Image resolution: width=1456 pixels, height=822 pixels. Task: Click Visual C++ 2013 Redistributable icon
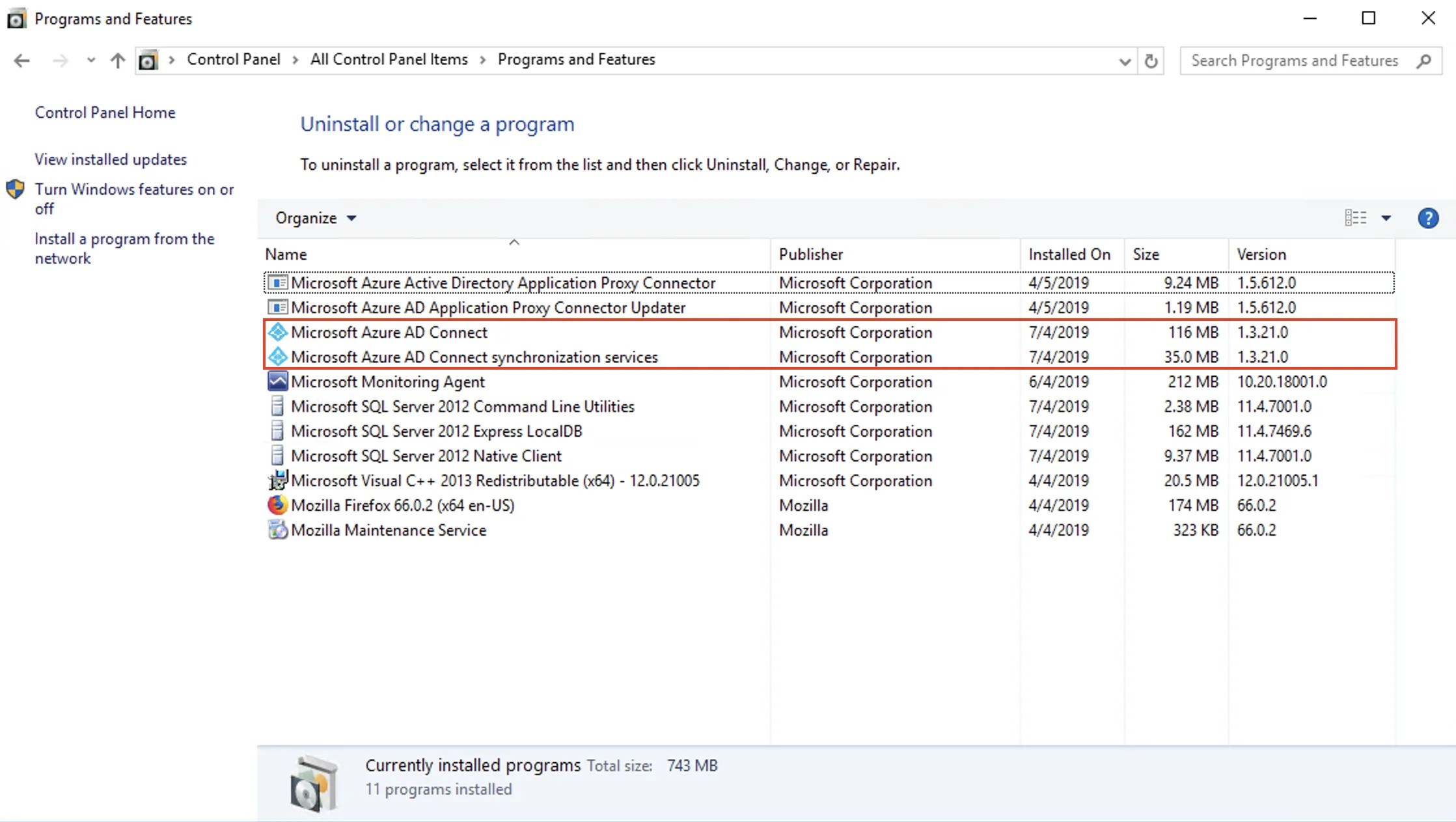click(277, 480)
